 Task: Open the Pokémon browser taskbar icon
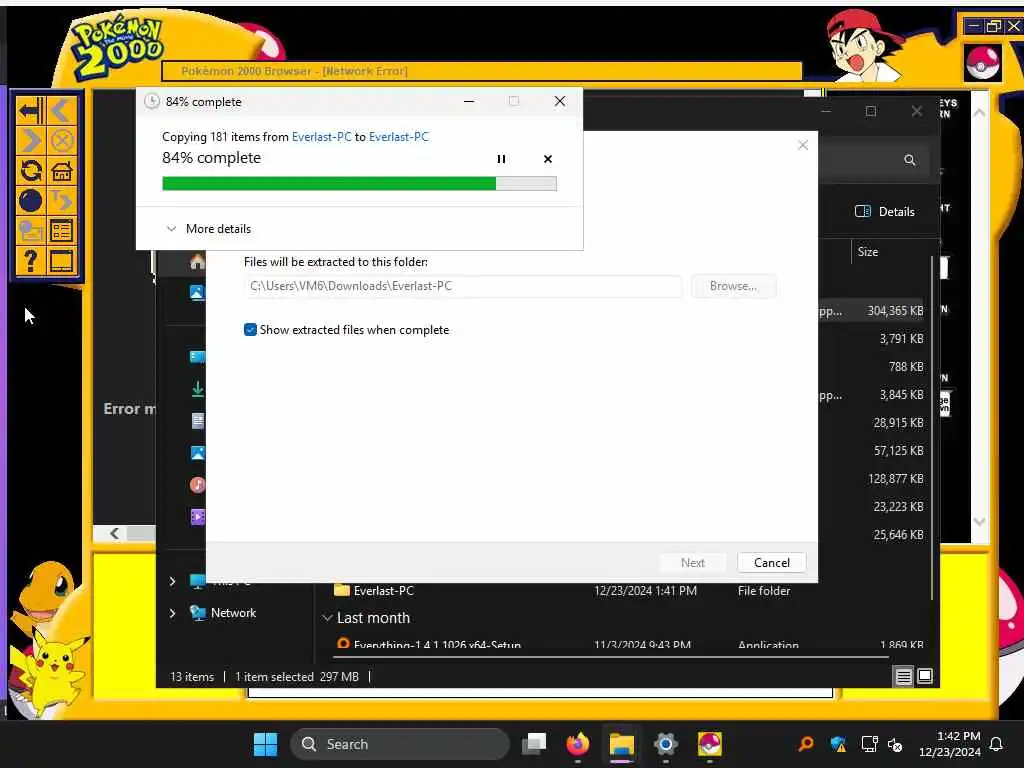tap(709, 744)
